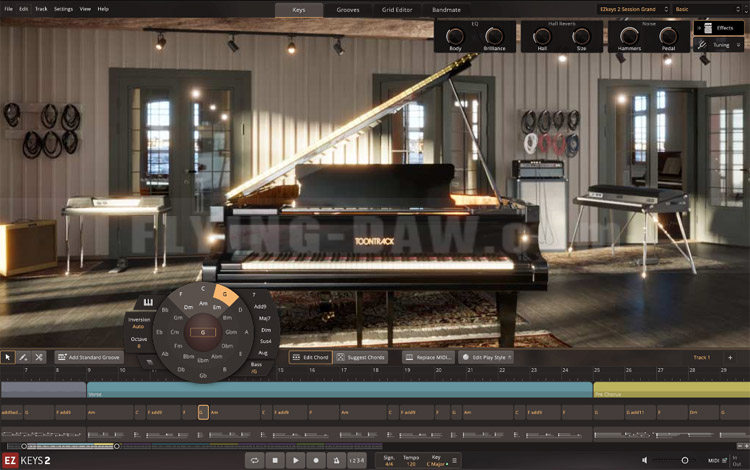Adjust the Brilliance knob
This screenshot has height=470, width=750.
click(494, 36)
